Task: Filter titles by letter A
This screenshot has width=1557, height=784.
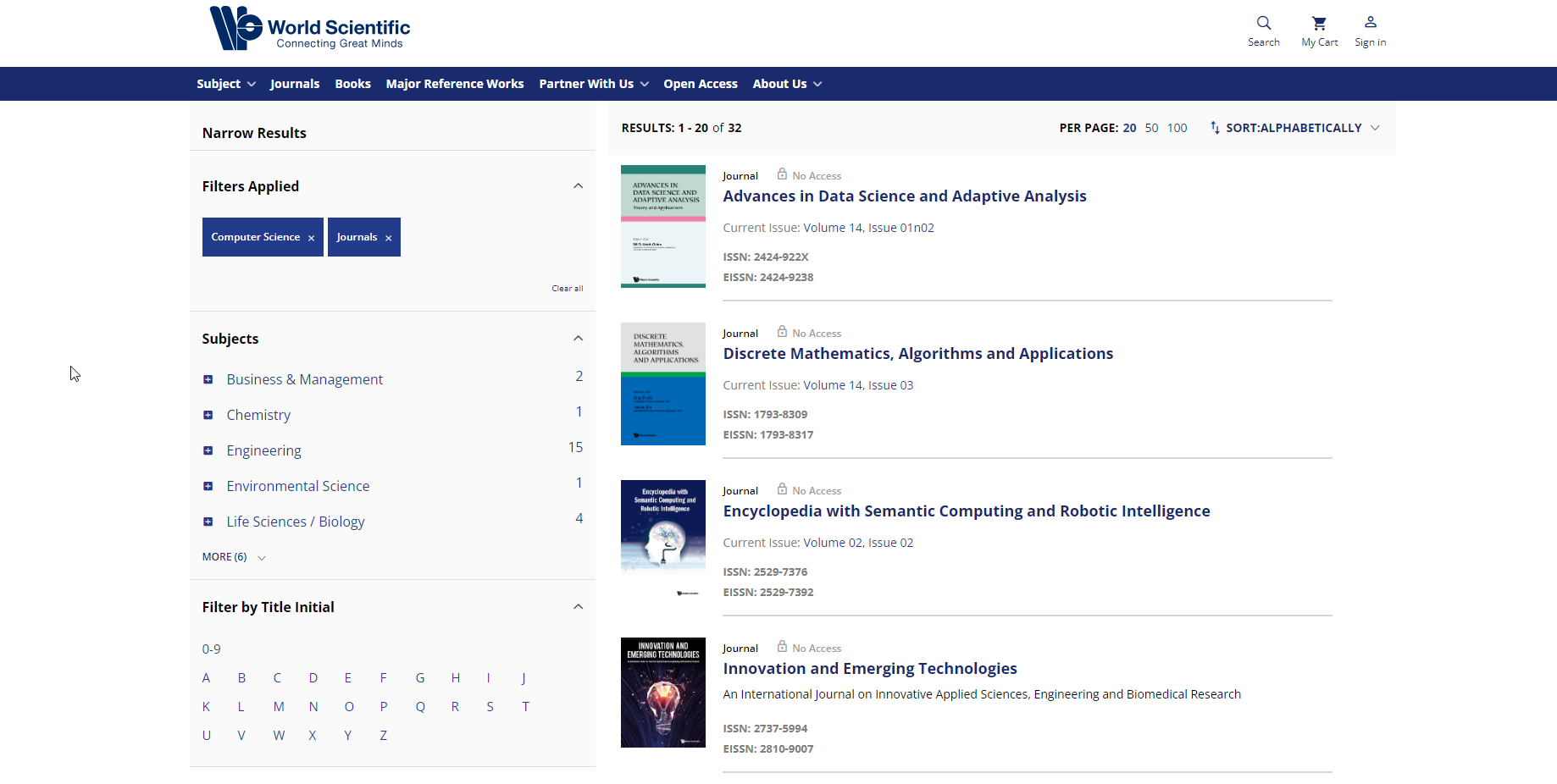Action: 206,678
